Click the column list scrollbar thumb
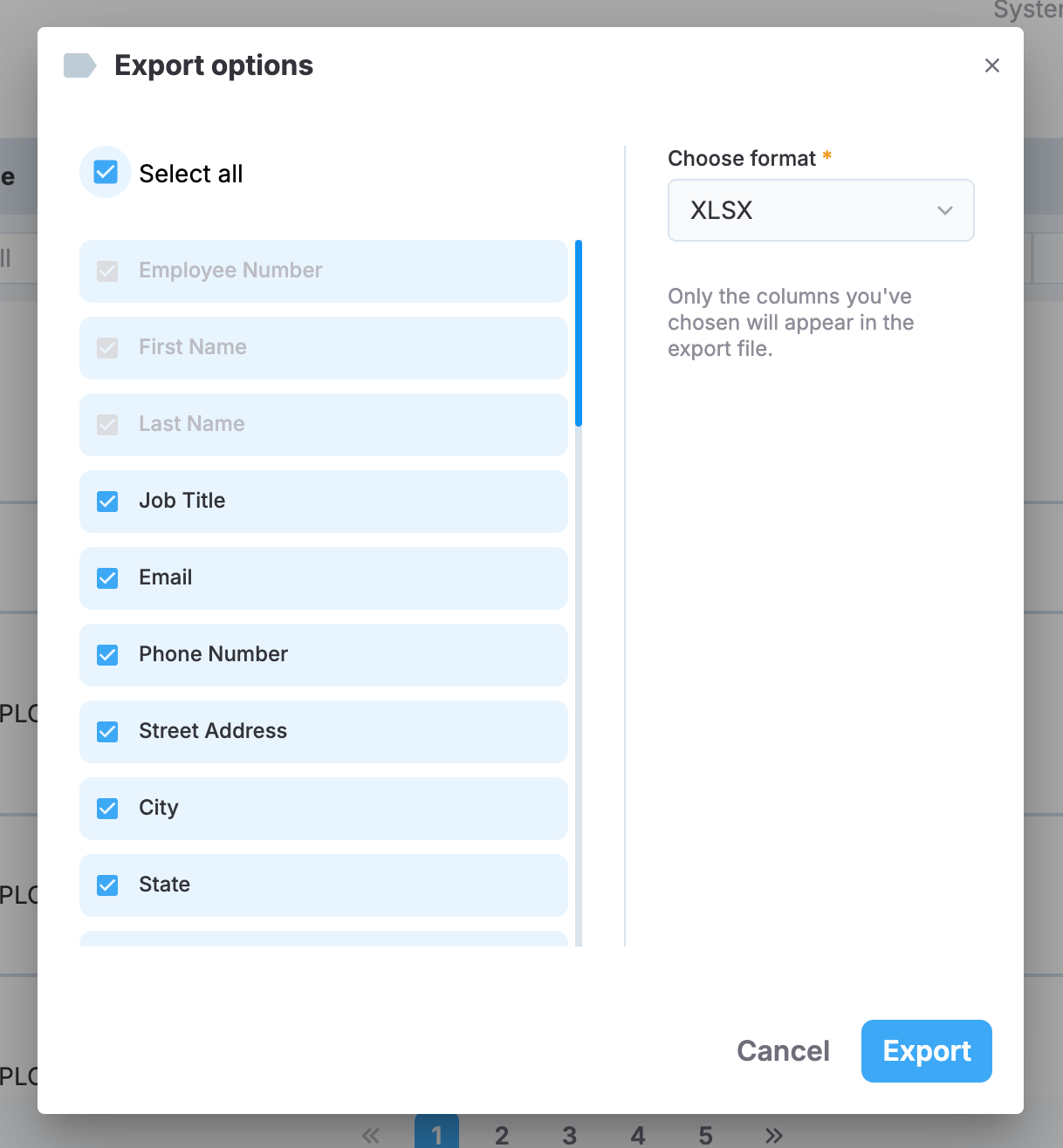The width and height of the screenshot is (1063, 1148). click(579, 333)
